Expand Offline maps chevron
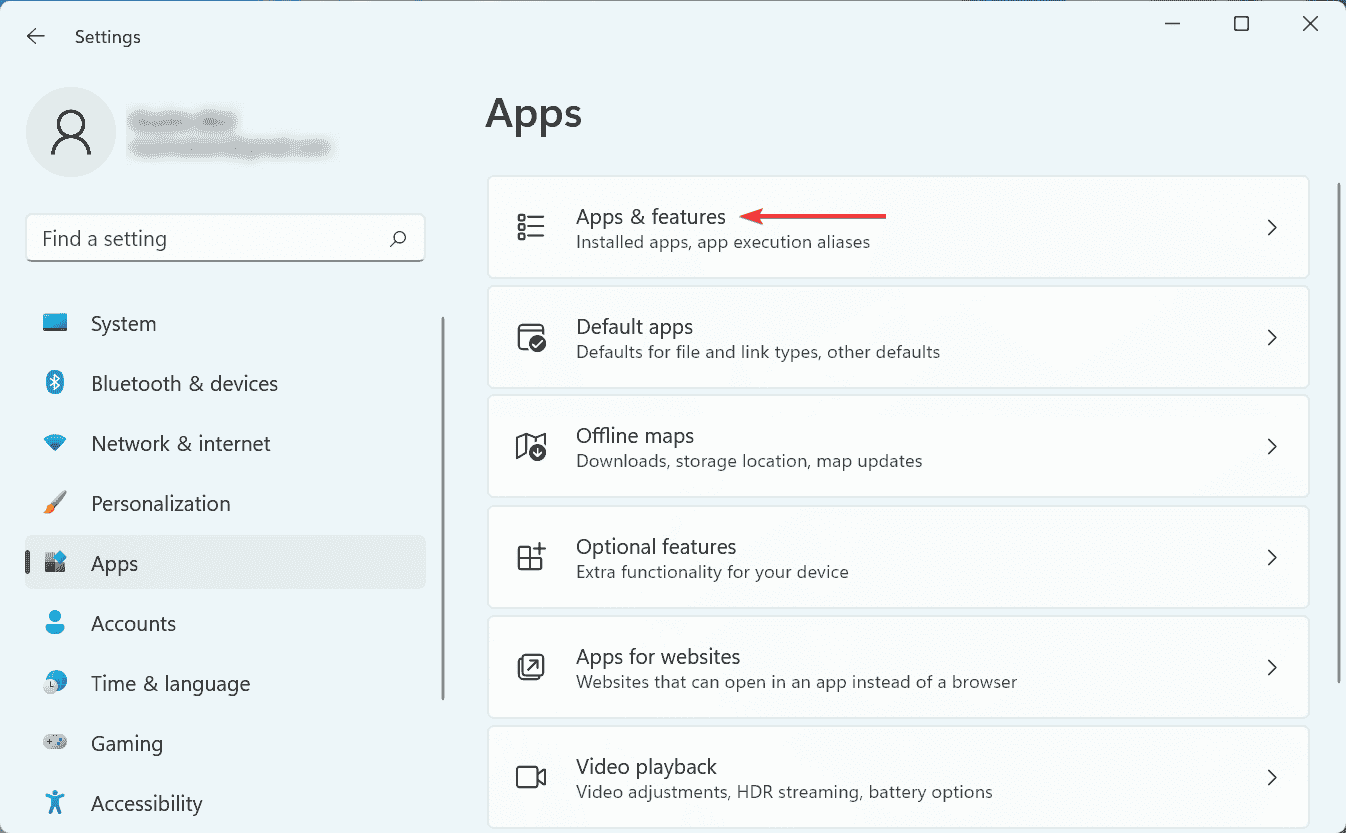This screenshot has height=833, width=1346. (1272, 447)
